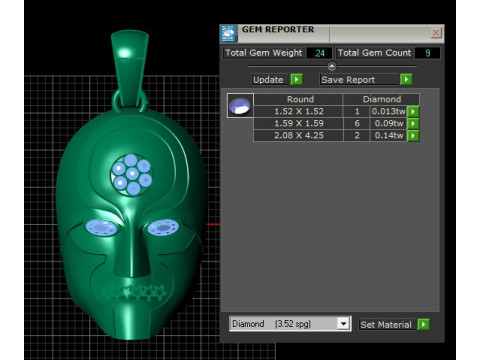Viewport: 480px width, 360px height.
Task: Click green arrow for 0.14tw row
Action: pos(413,136)
